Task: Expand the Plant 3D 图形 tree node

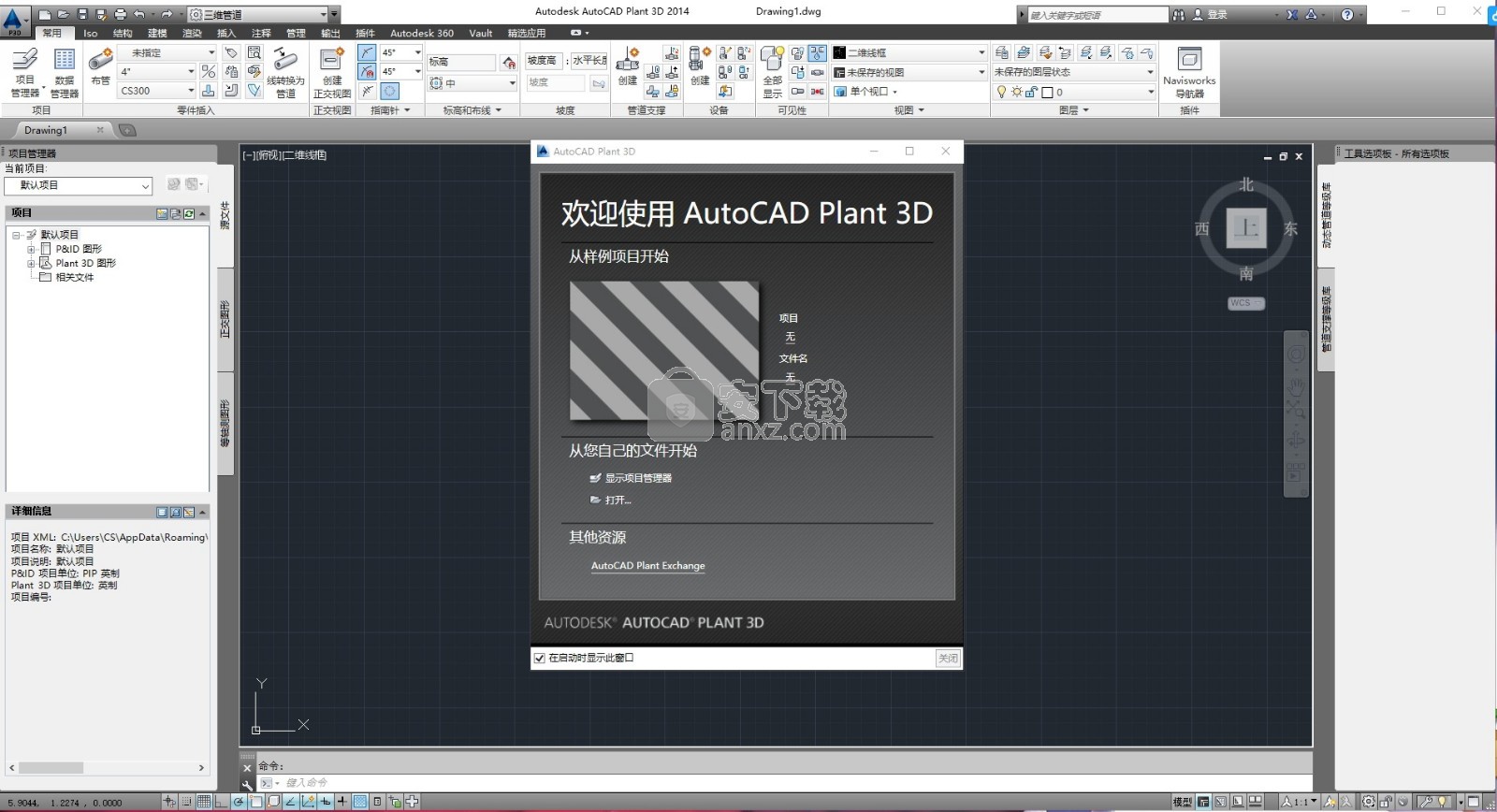Action: click(31, 264)
